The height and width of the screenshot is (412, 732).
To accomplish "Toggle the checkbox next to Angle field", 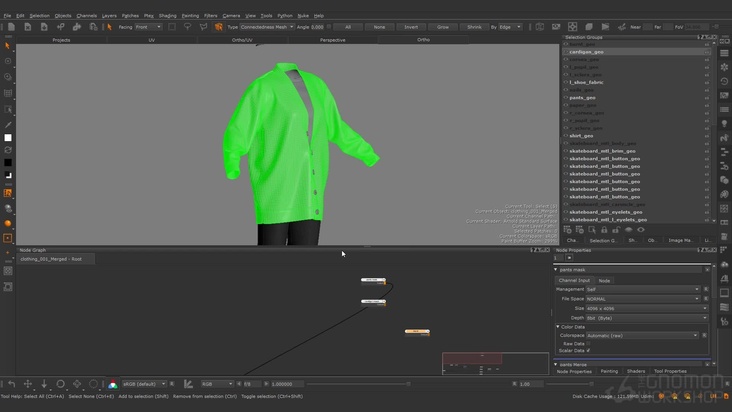I will pos(329,27).
